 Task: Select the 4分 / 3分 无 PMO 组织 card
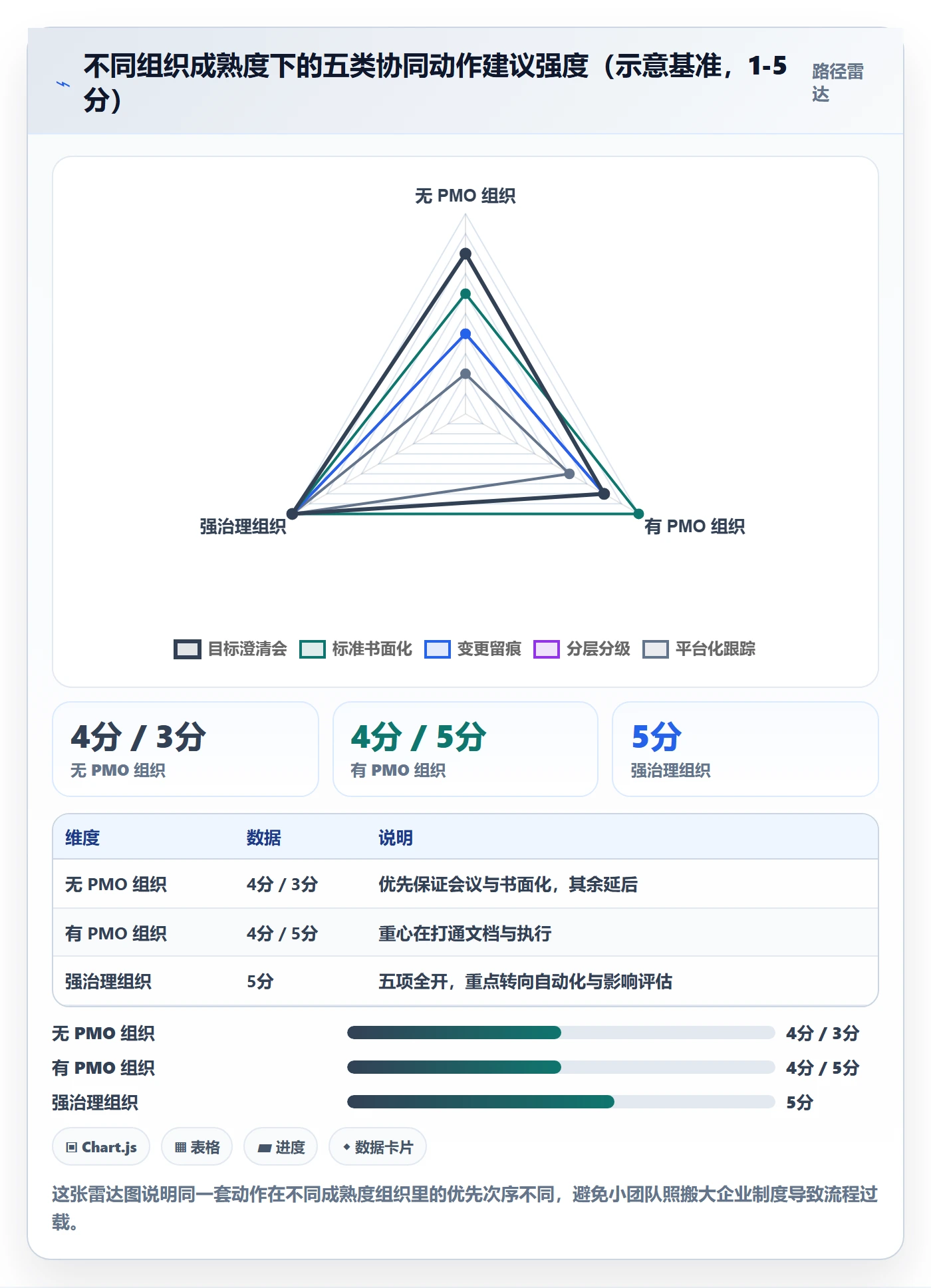(x=186, y=749)
